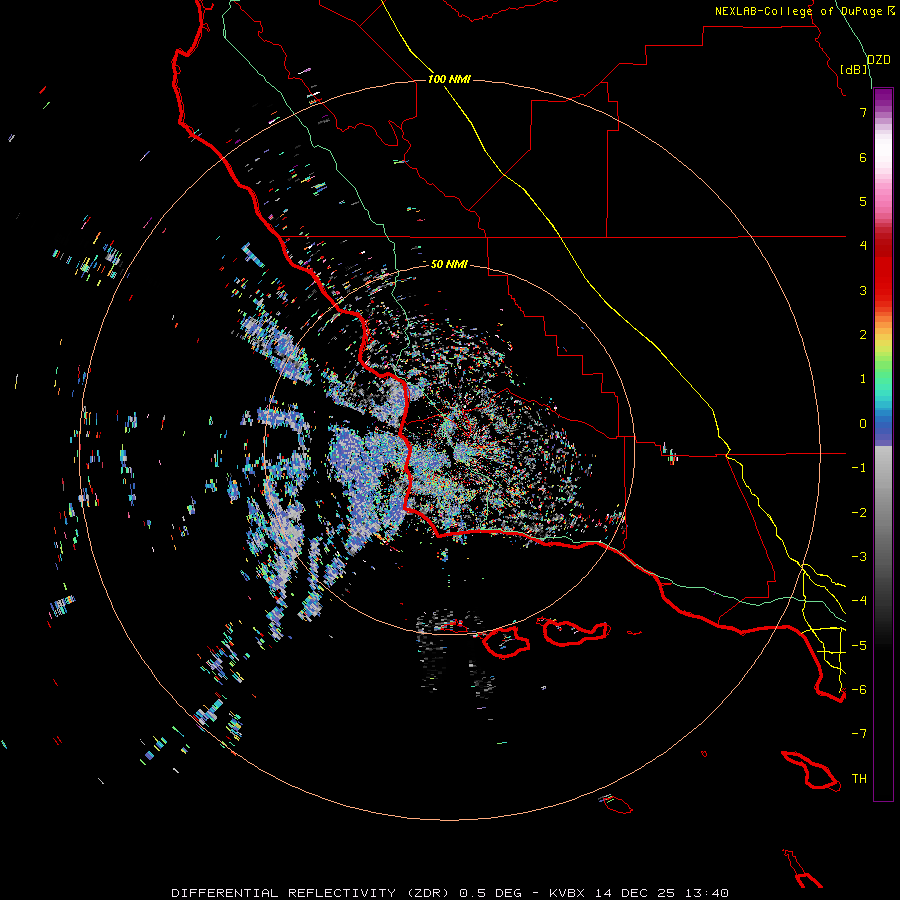Pick the -4 tick label
This screenshot has width=900, height=900.
tap(859, 601)
